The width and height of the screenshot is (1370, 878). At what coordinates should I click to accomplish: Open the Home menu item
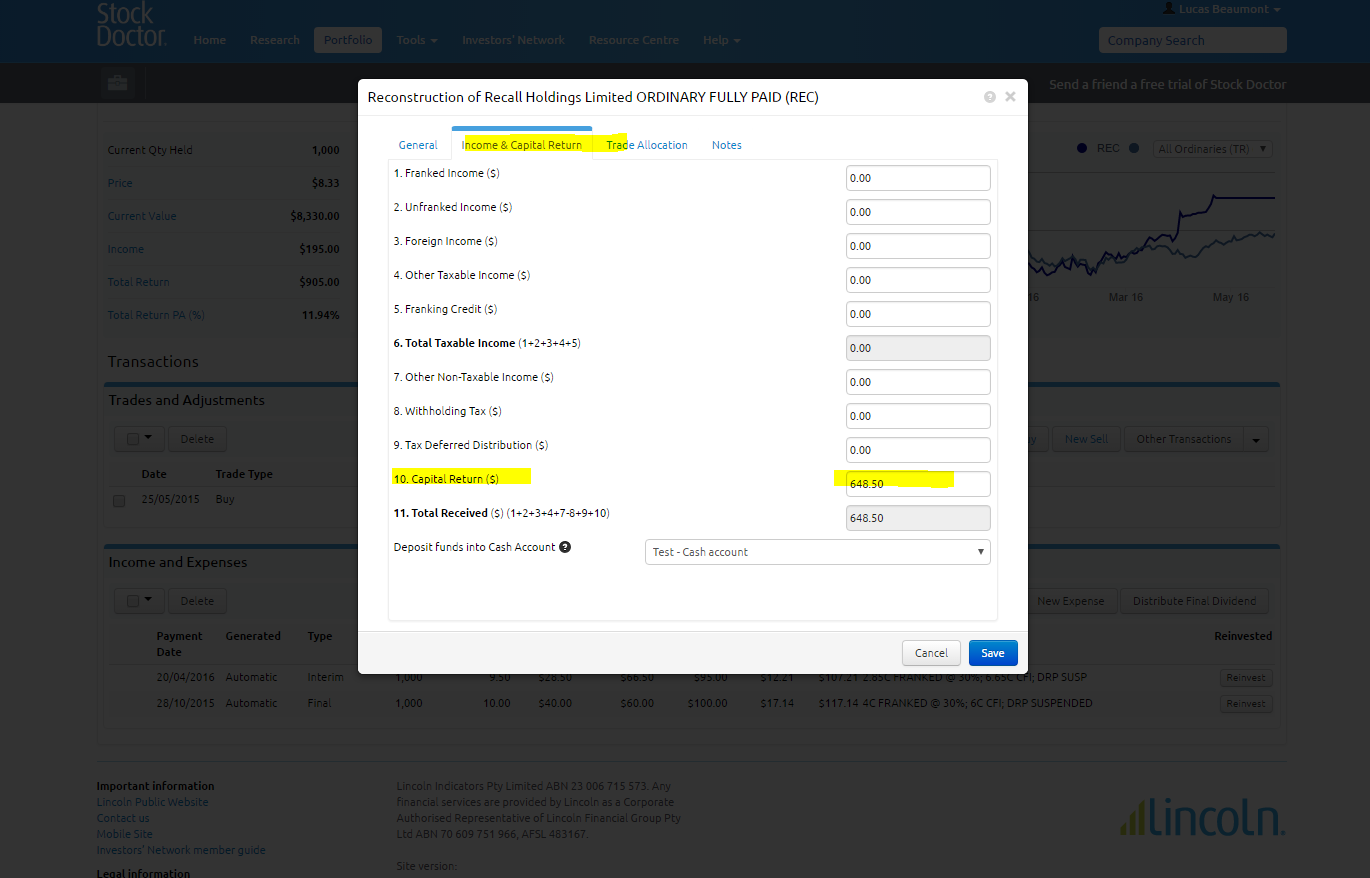click(x=210, y=40)
